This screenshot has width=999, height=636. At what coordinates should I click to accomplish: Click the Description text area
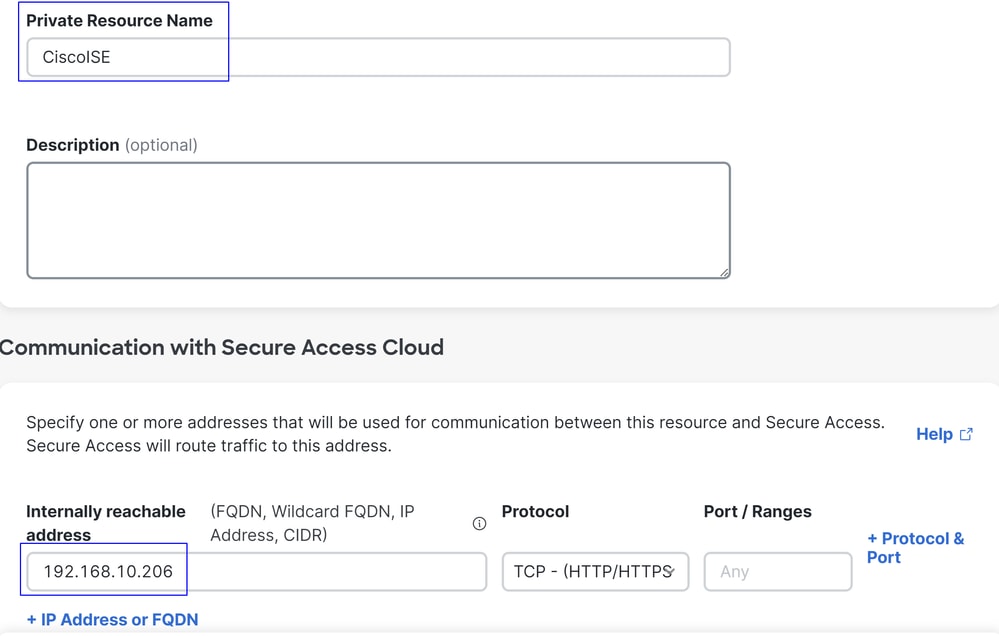378,220
